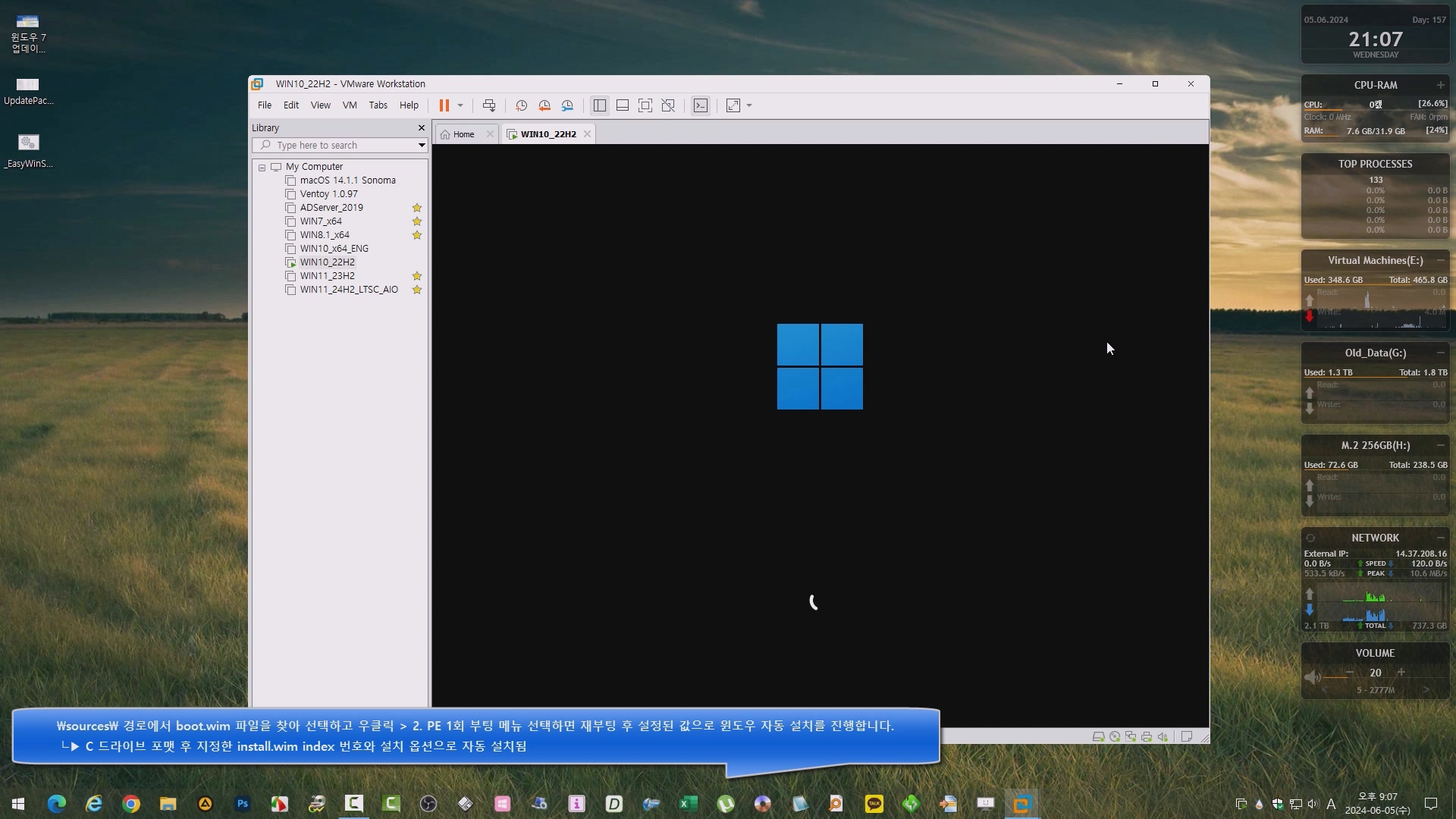The height and width of the screenshot is (819, 1456).
Task: Open the console view icon
Action: pos(701,105)
